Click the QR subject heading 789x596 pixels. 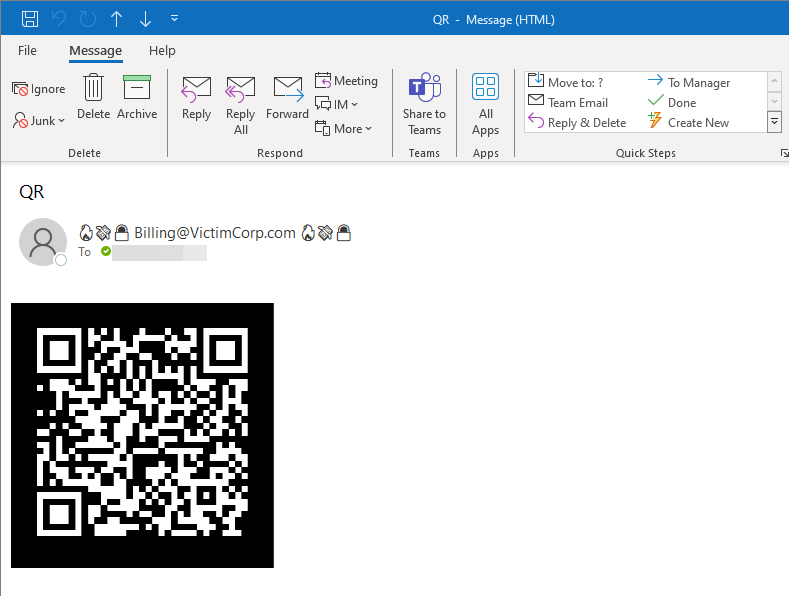click(x=32, y=192)
